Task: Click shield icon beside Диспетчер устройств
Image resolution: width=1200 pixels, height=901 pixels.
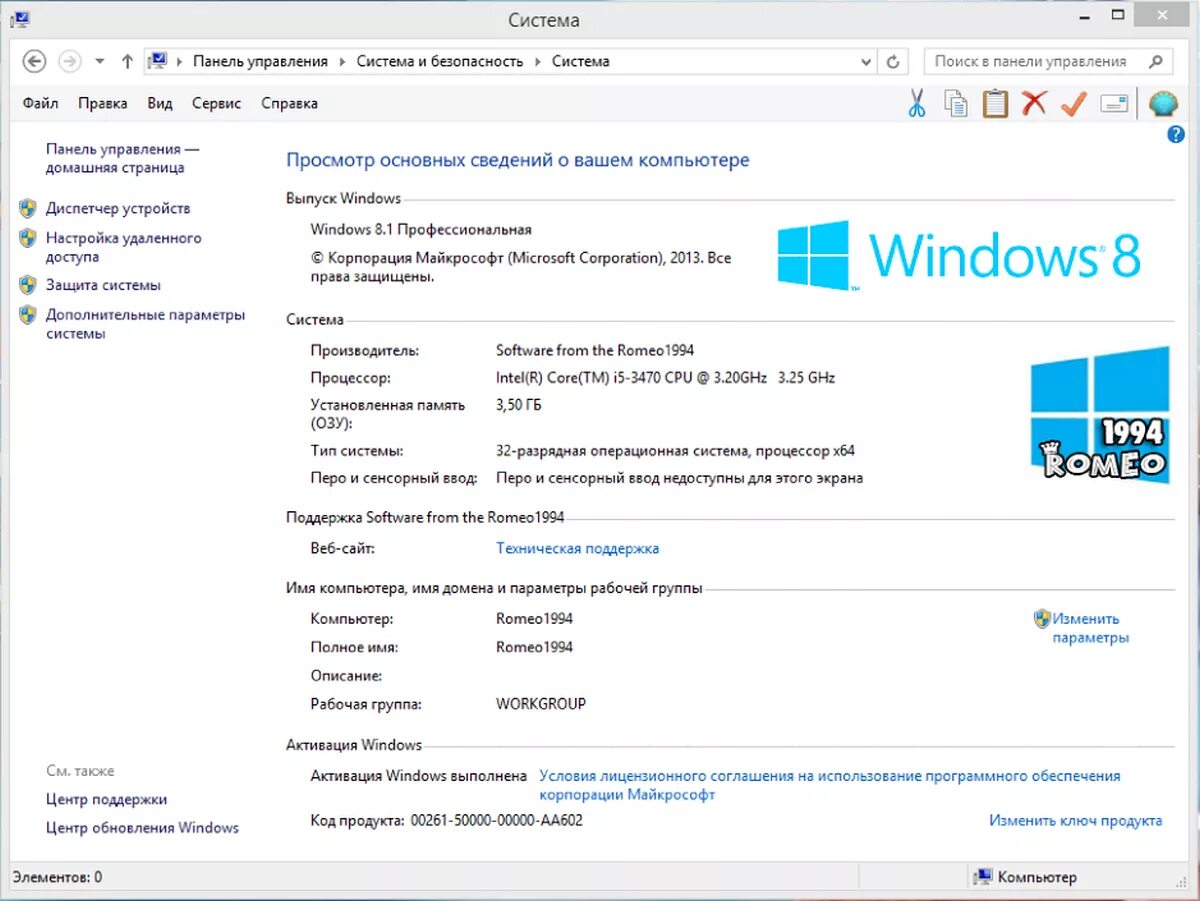Action: point(28,208)
